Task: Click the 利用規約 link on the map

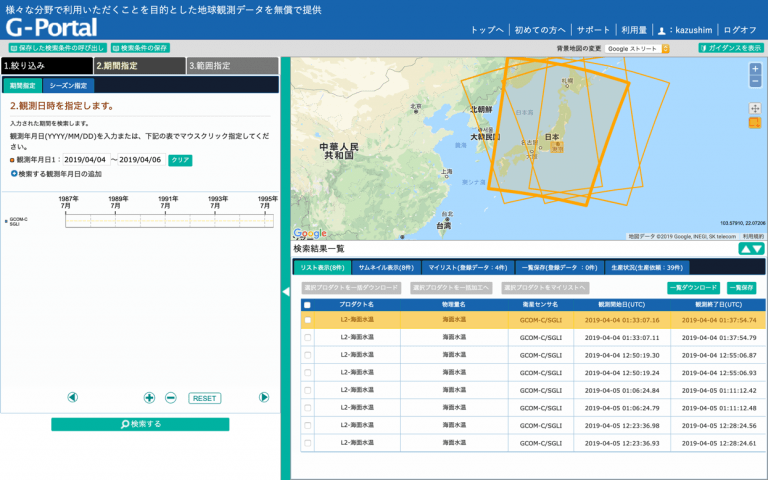Action: 753,237
